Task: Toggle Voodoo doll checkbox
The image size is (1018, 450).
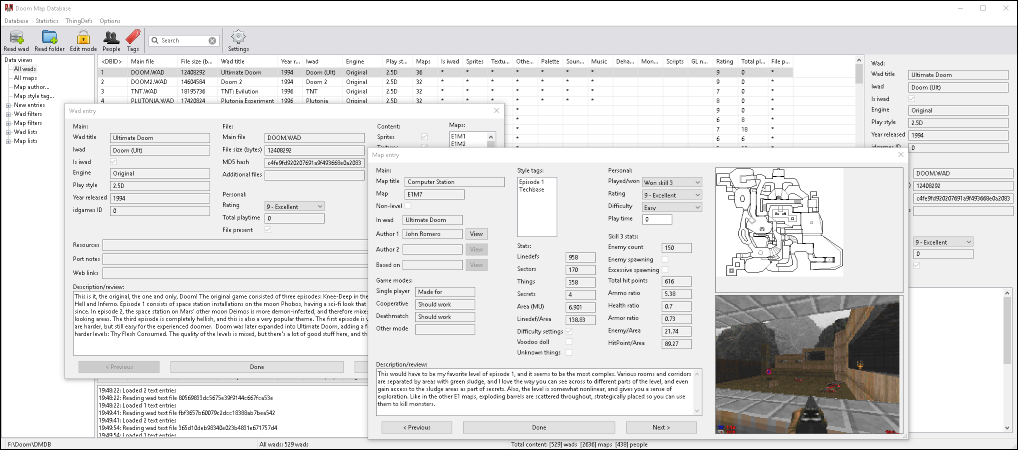Action: click(x=569, y=342)
